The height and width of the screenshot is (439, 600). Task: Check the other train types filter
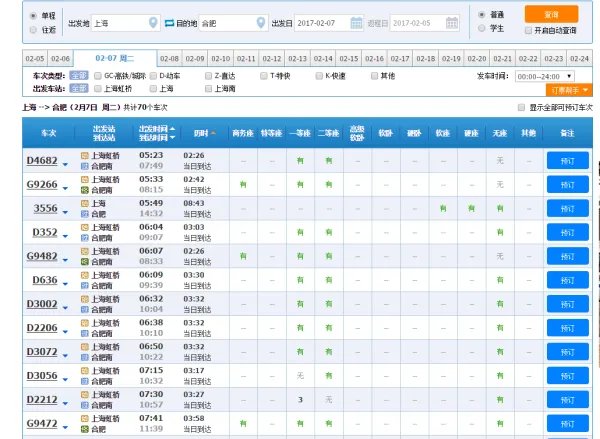point(375,76)
